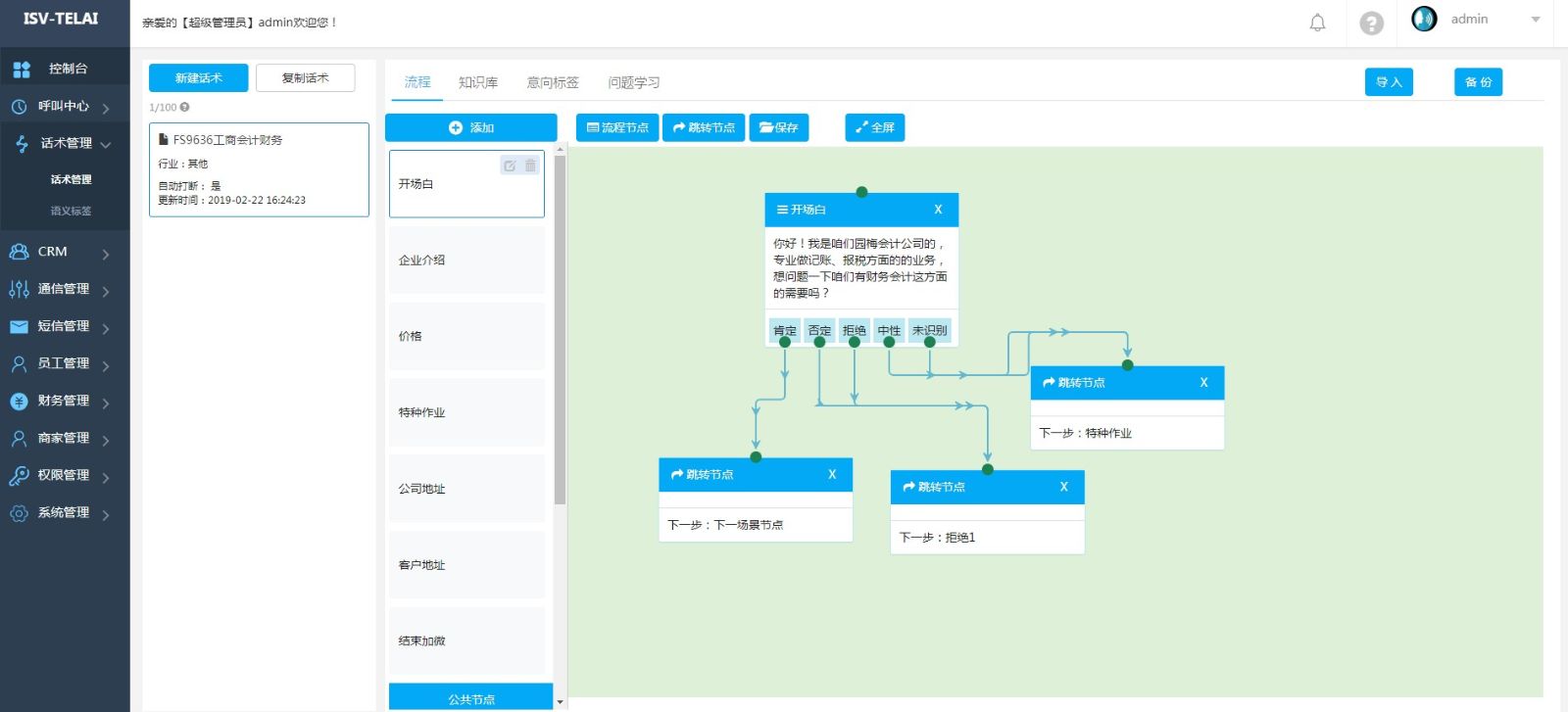Screen dimensions: 1568x712
Task: Click the info icon next to 1/100
Action: tap(184, 108)
